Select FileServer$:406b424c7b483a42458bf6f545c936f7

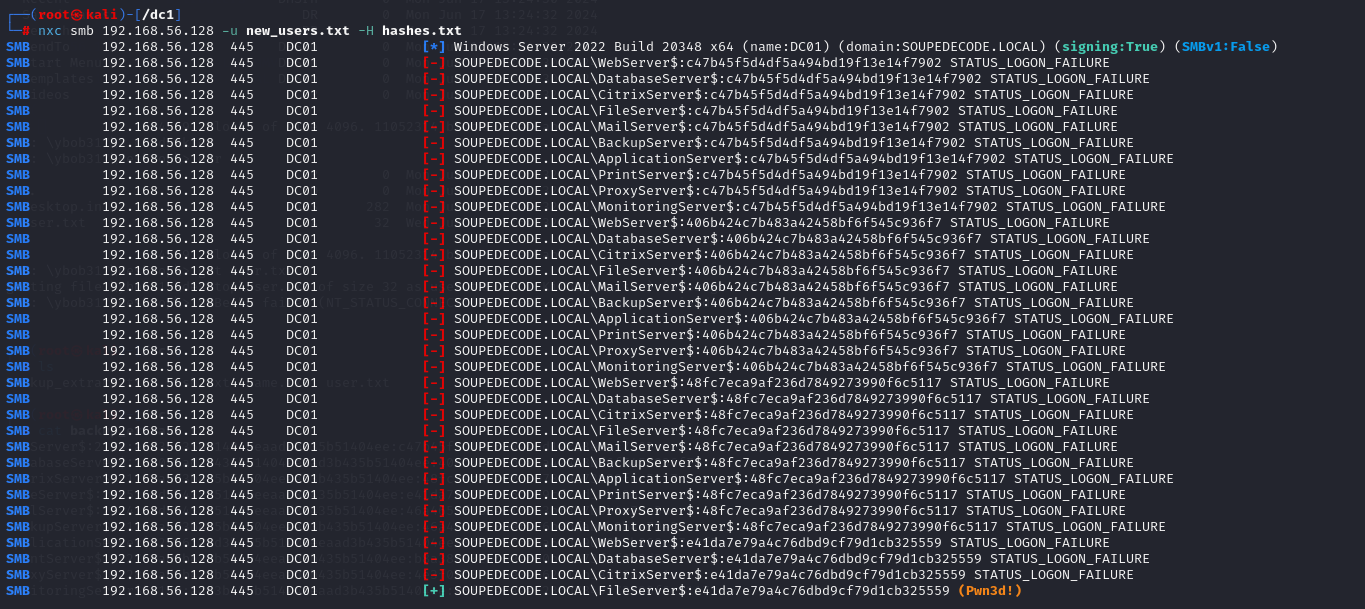click(774, 271)
